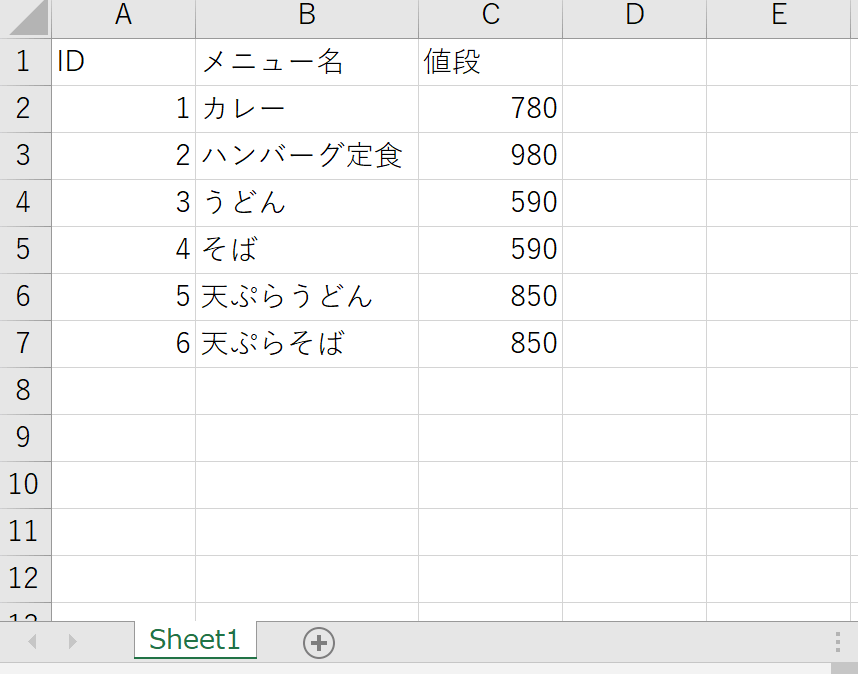The width and height of the screenshot is (858, 674).
Task: Select the 天ぷらうどん cell
Action: [306, 297]
